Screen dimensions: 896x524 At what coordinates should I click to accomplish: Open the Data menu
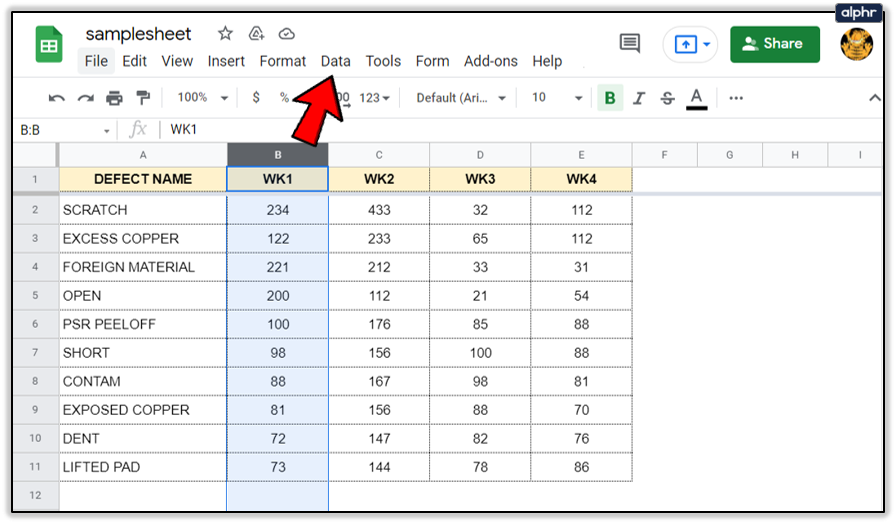pyautogui.click(x=335, y=61)
